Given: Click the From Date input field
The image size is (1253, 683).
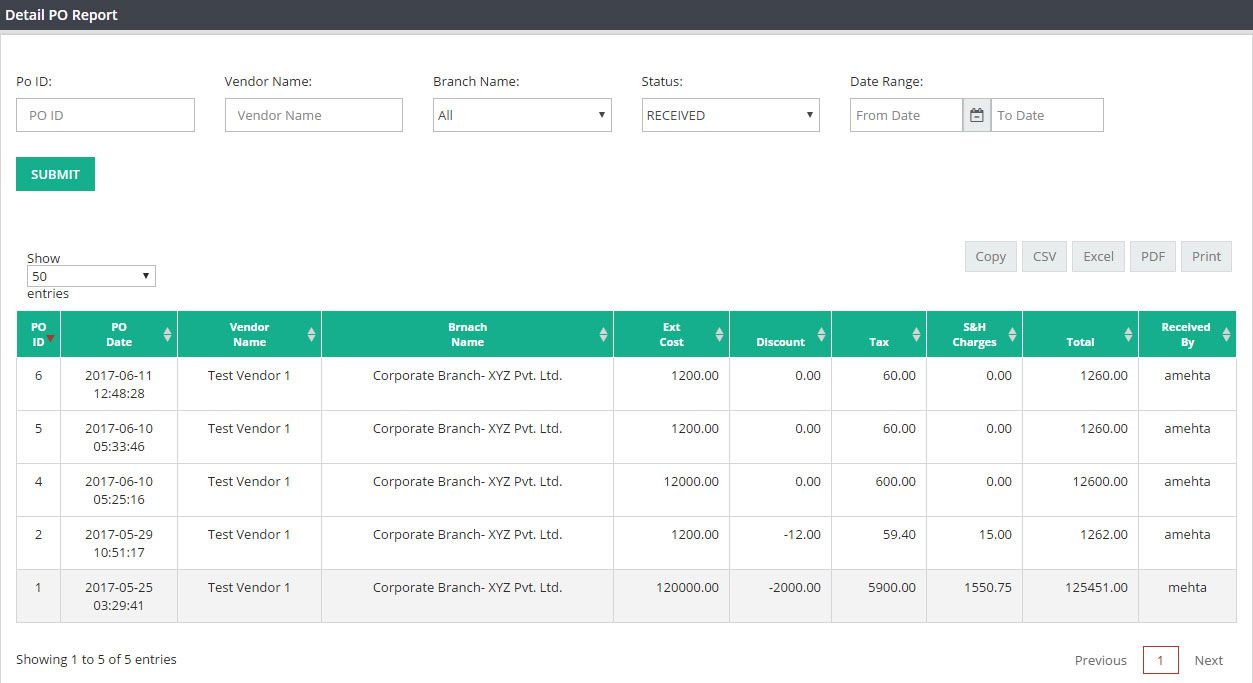Looking at the screenshot, I should [x=906, y=115].
